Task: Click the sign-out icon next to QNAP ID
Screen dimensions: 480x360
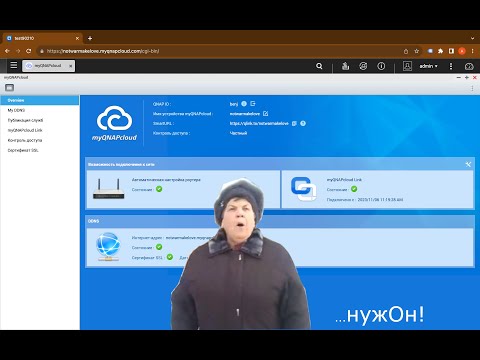Action: 253,104
